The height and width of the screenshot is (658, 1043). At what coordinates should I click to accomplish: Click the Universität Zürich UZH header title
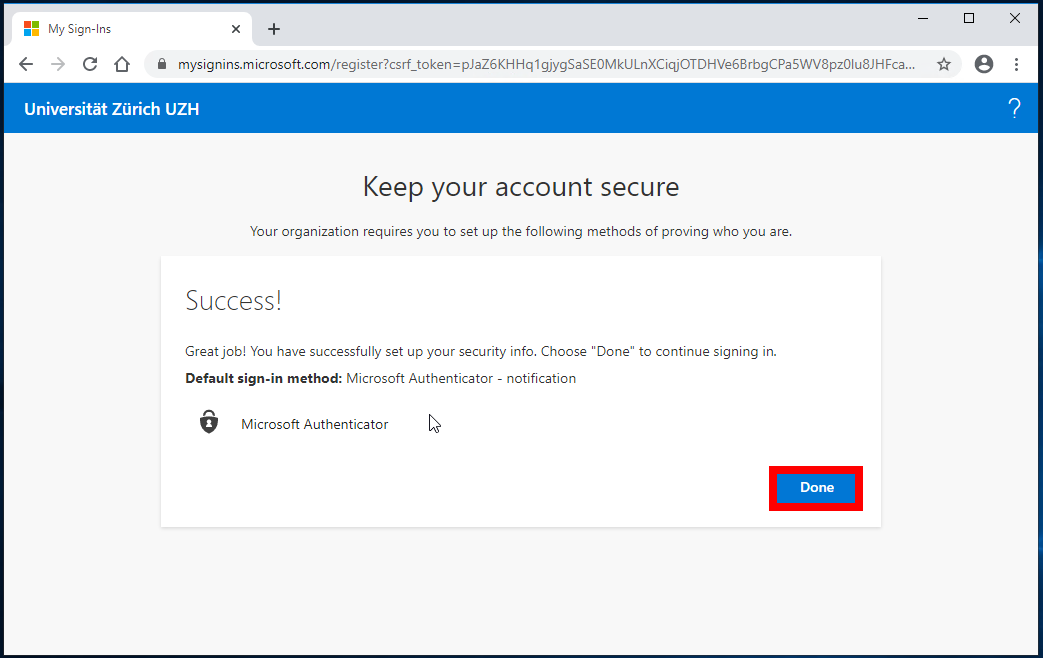click(x=112, y=109)
